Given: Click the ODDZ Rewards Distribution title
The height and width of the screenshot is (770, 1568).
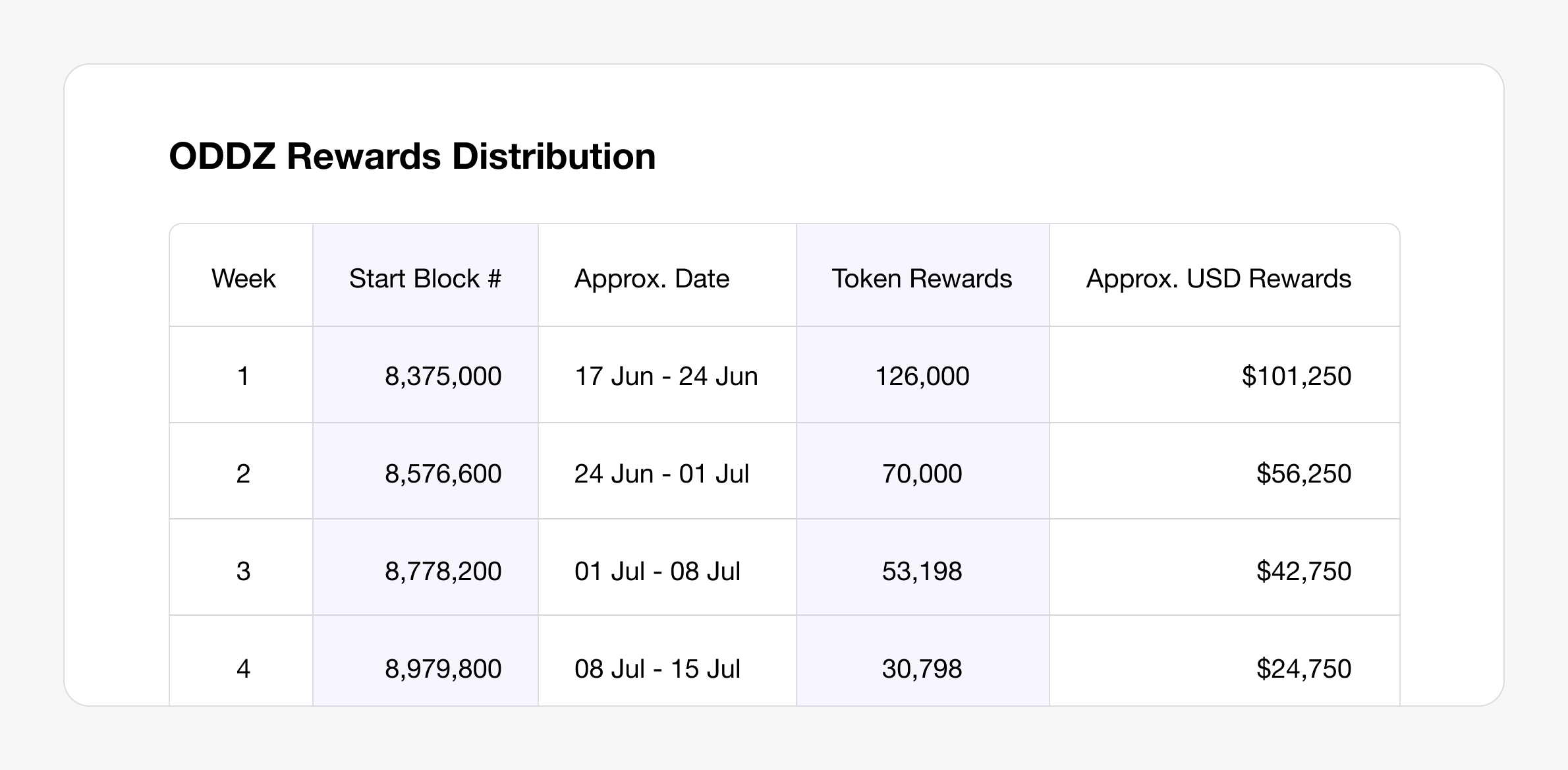Looking at the screenshot, I should coord(412,157).
